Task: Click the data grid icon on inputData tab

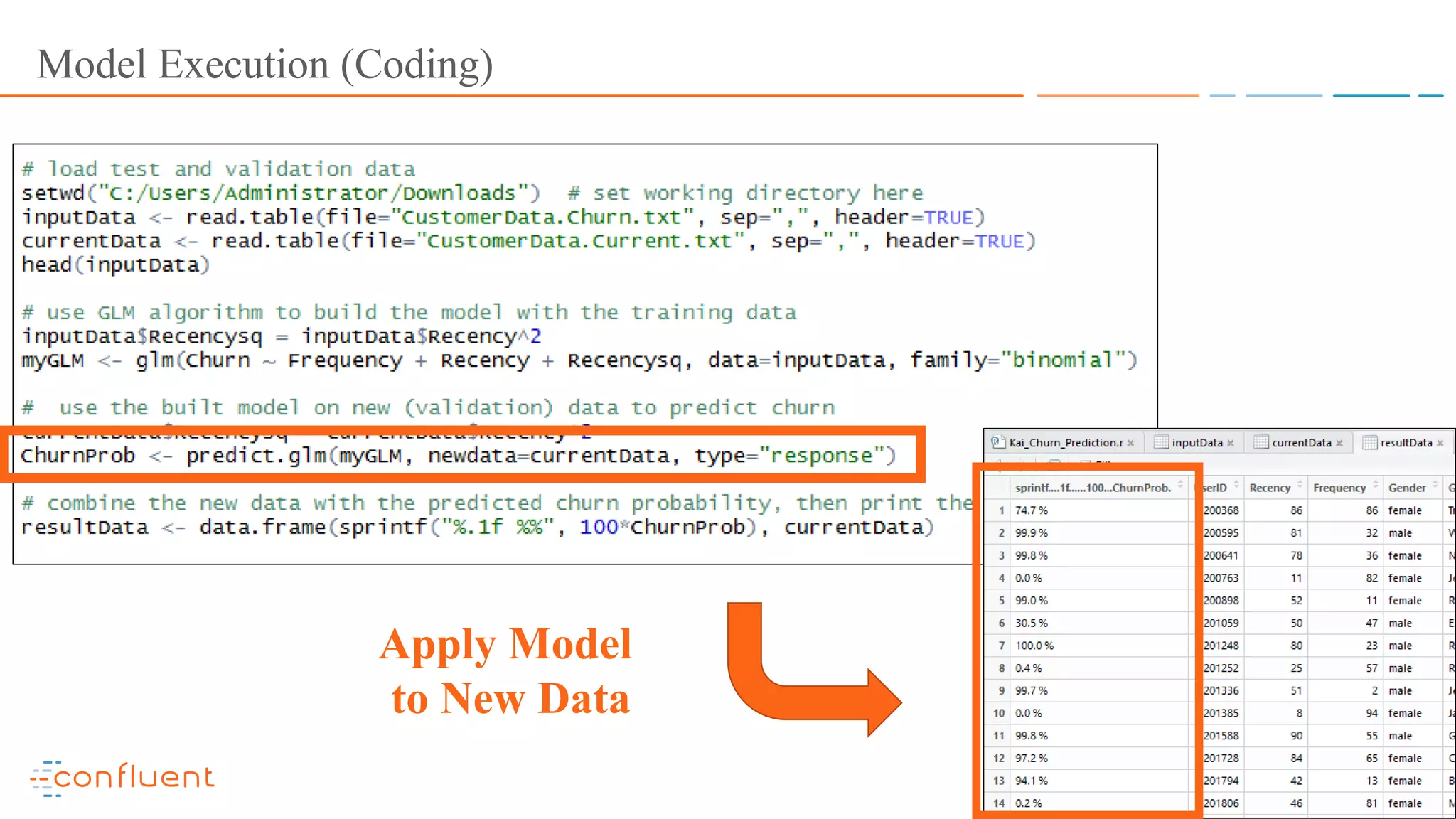Action: pos(1161,442)
